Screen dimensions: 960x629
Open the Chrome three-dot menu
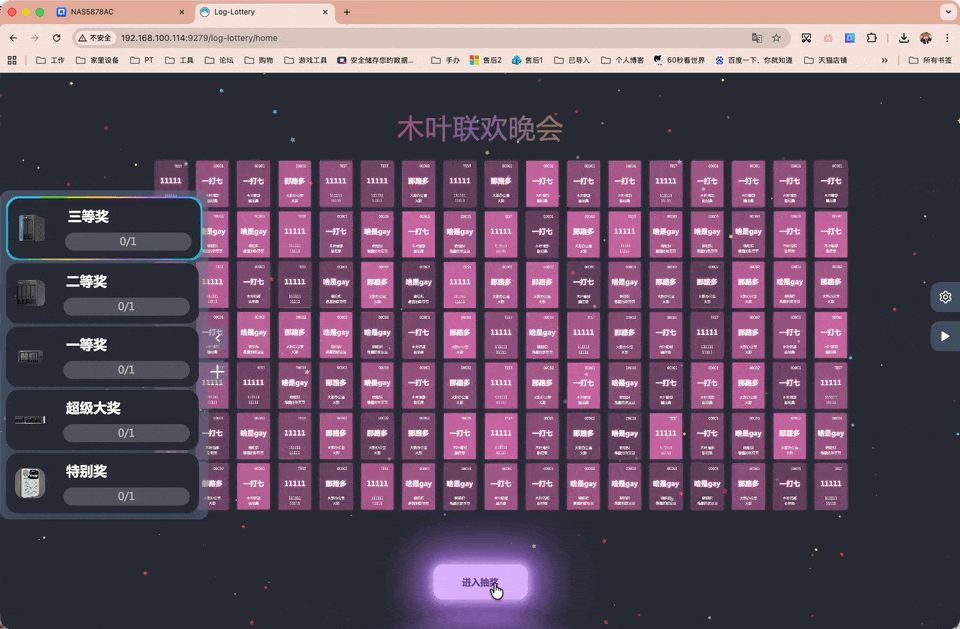949,37
